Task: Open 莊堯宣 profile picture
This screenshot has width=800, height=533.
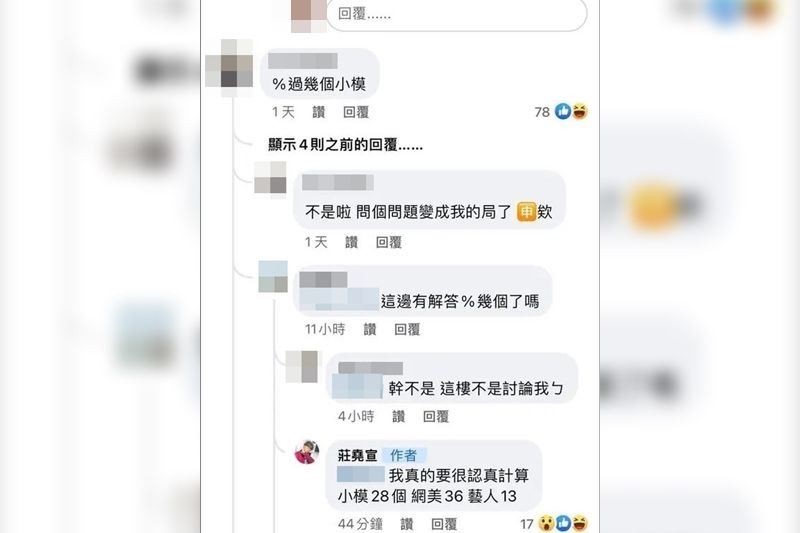Action: click(x=307, y=452)
